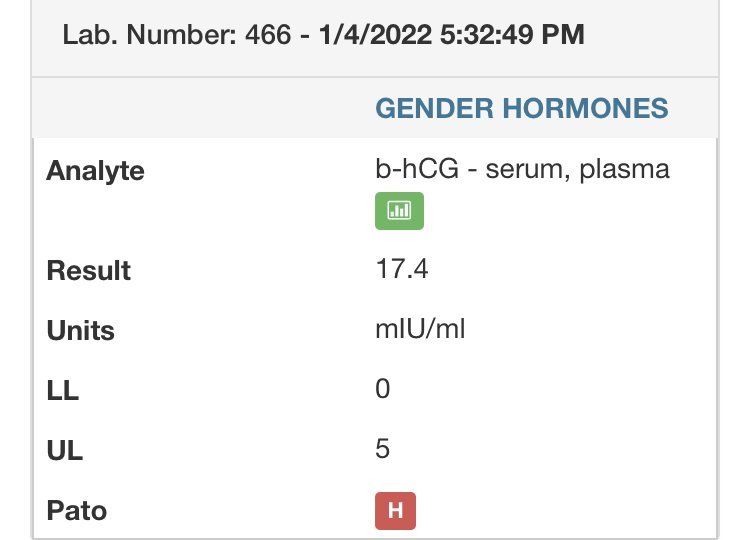Click the Units row label

(80, 330)
